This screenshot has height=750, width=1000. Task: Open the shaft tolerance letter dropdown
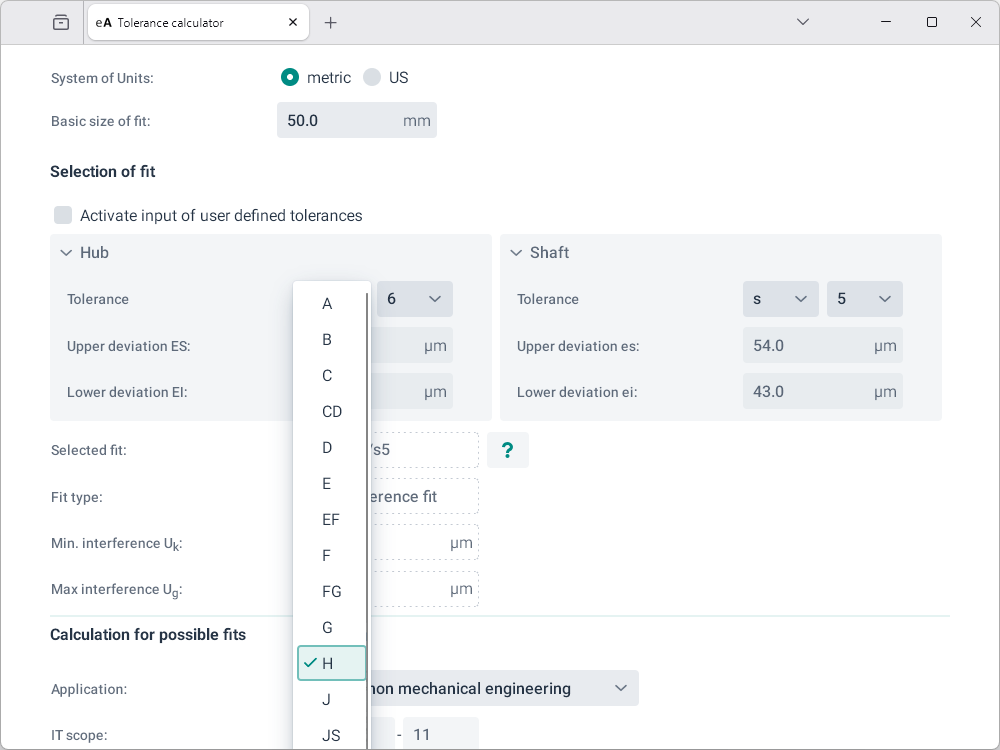(x=780, y=299)
